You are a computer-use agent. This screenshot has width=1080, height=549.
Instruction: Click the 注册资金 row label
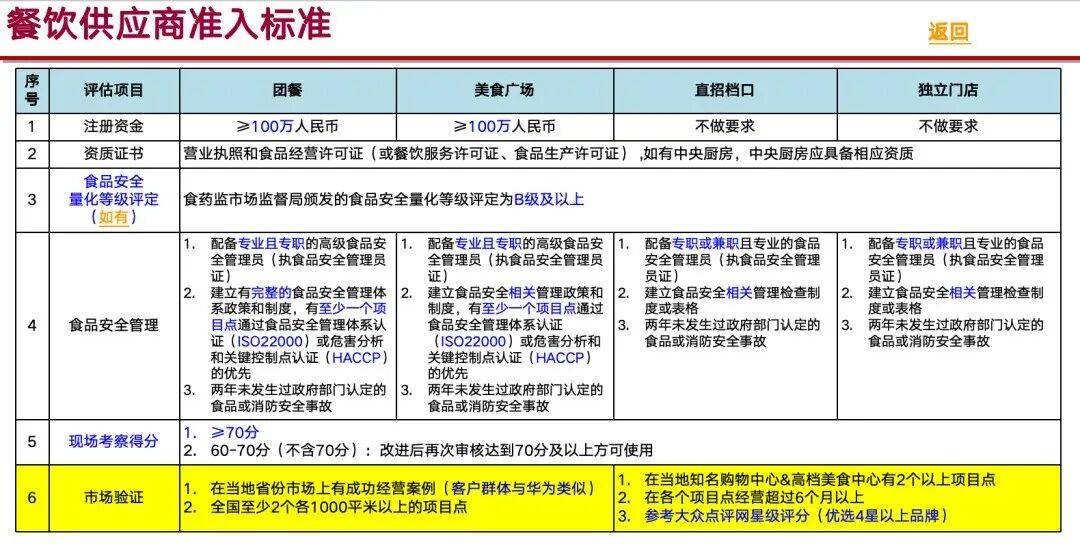(113, 127)
